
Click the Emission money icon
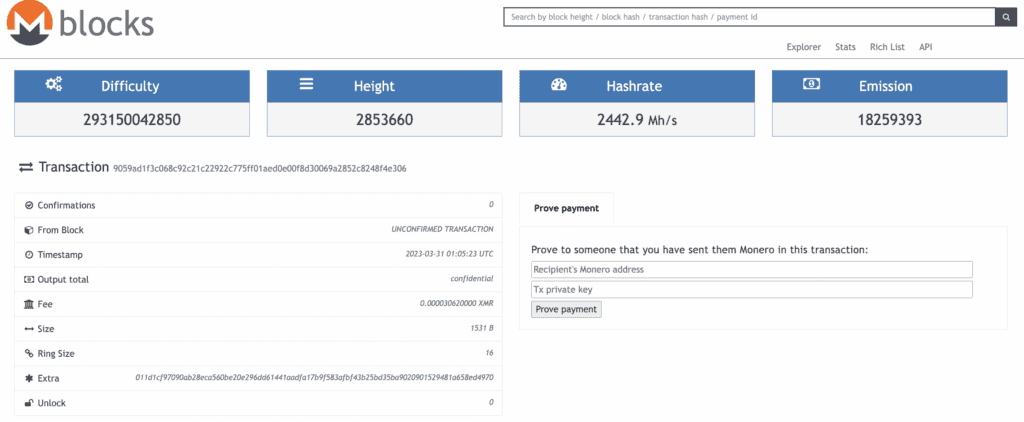pyautogui.click(x=812, y=86)
